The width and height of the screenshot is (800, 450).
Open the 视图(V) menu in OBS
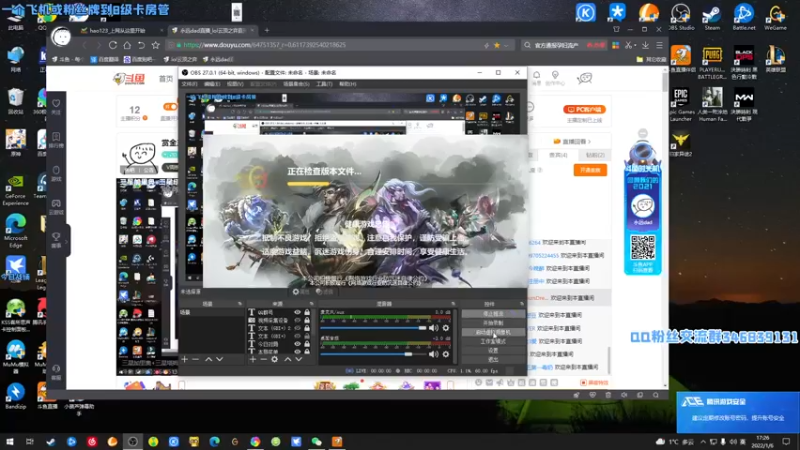(x=235, y=84)
